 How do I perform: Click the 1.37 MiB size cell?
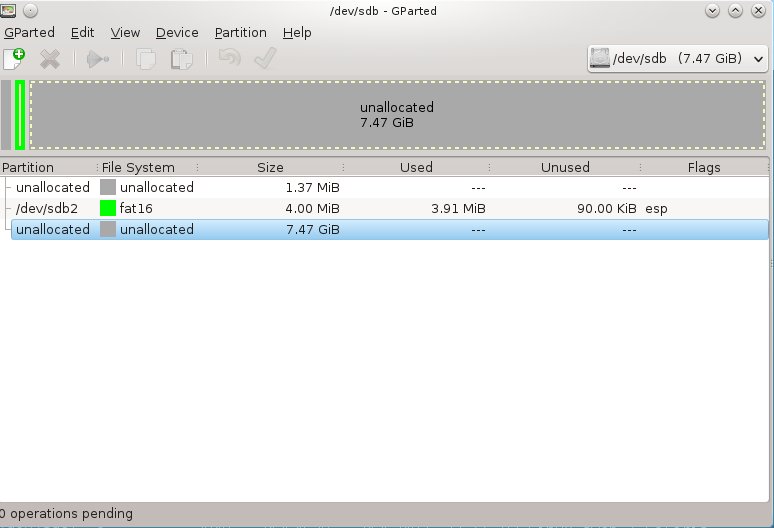coord(312,188)
